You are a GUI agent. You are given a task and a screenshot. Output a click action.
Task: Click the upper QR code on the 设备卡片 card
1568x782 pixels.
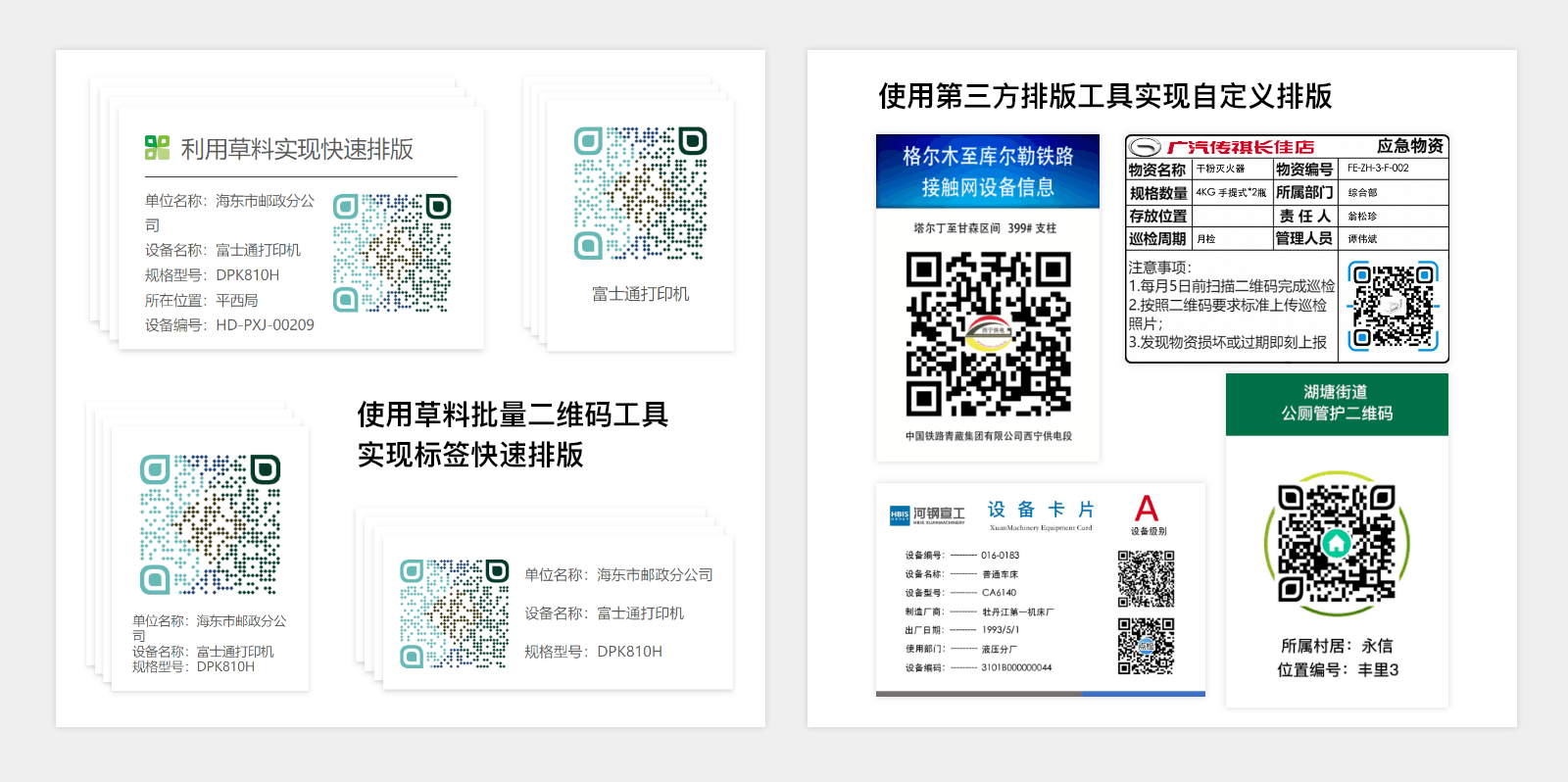pos(1146,578)
